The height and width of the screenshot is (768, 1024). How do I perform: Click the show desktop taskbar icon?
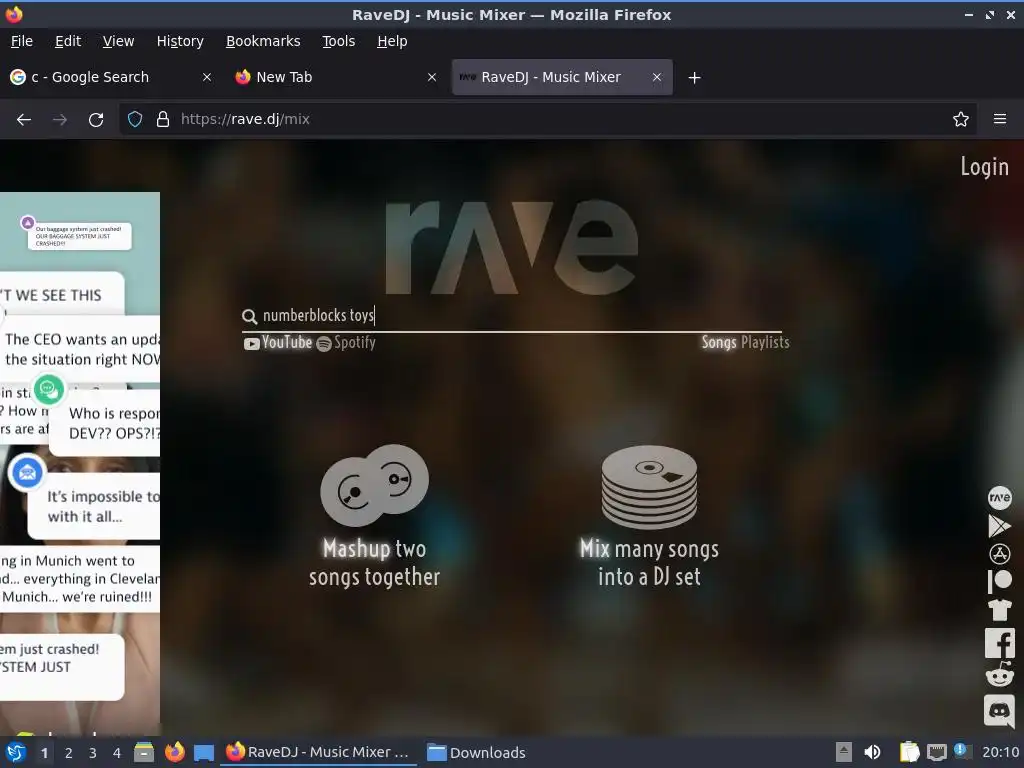pyautogui.click(x=204, y=753)
